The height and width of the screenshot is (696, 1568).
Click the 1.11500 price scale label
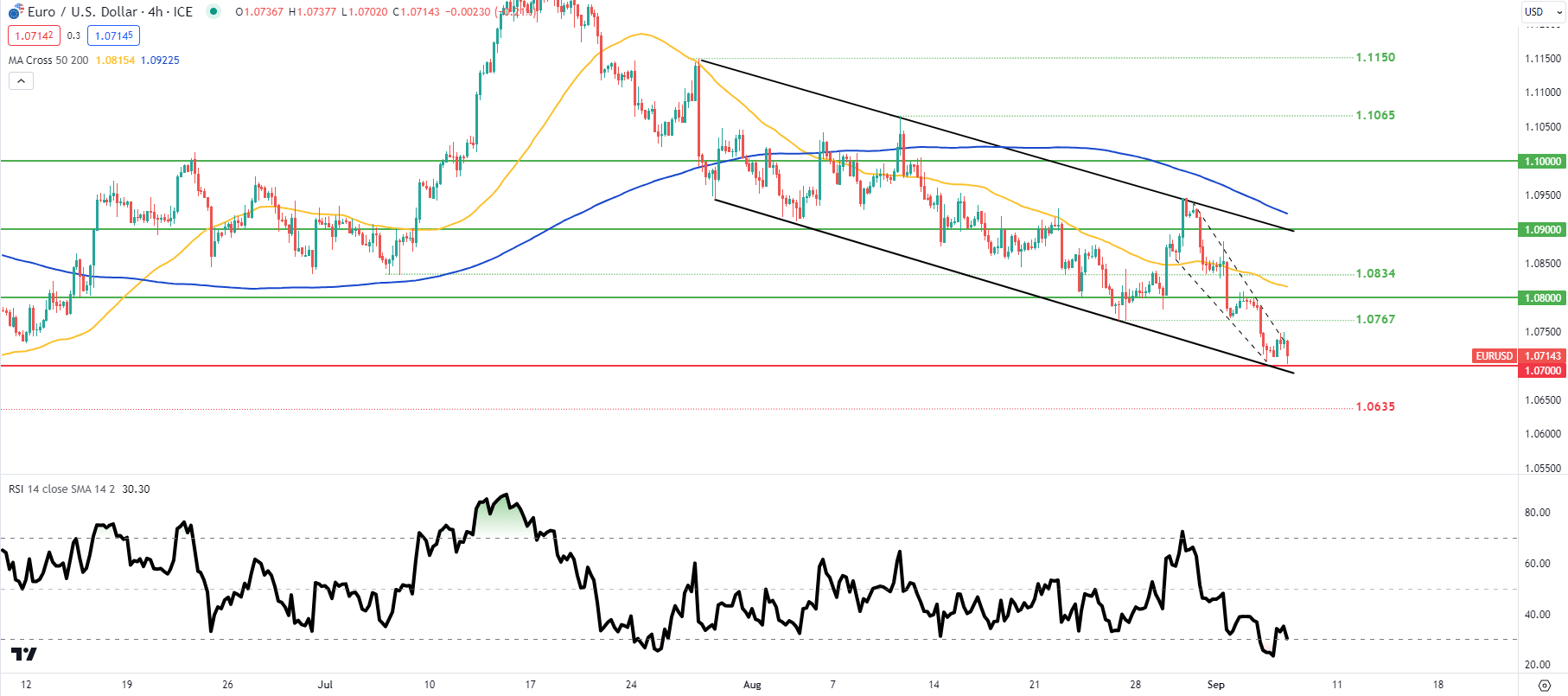point(1543,59)
